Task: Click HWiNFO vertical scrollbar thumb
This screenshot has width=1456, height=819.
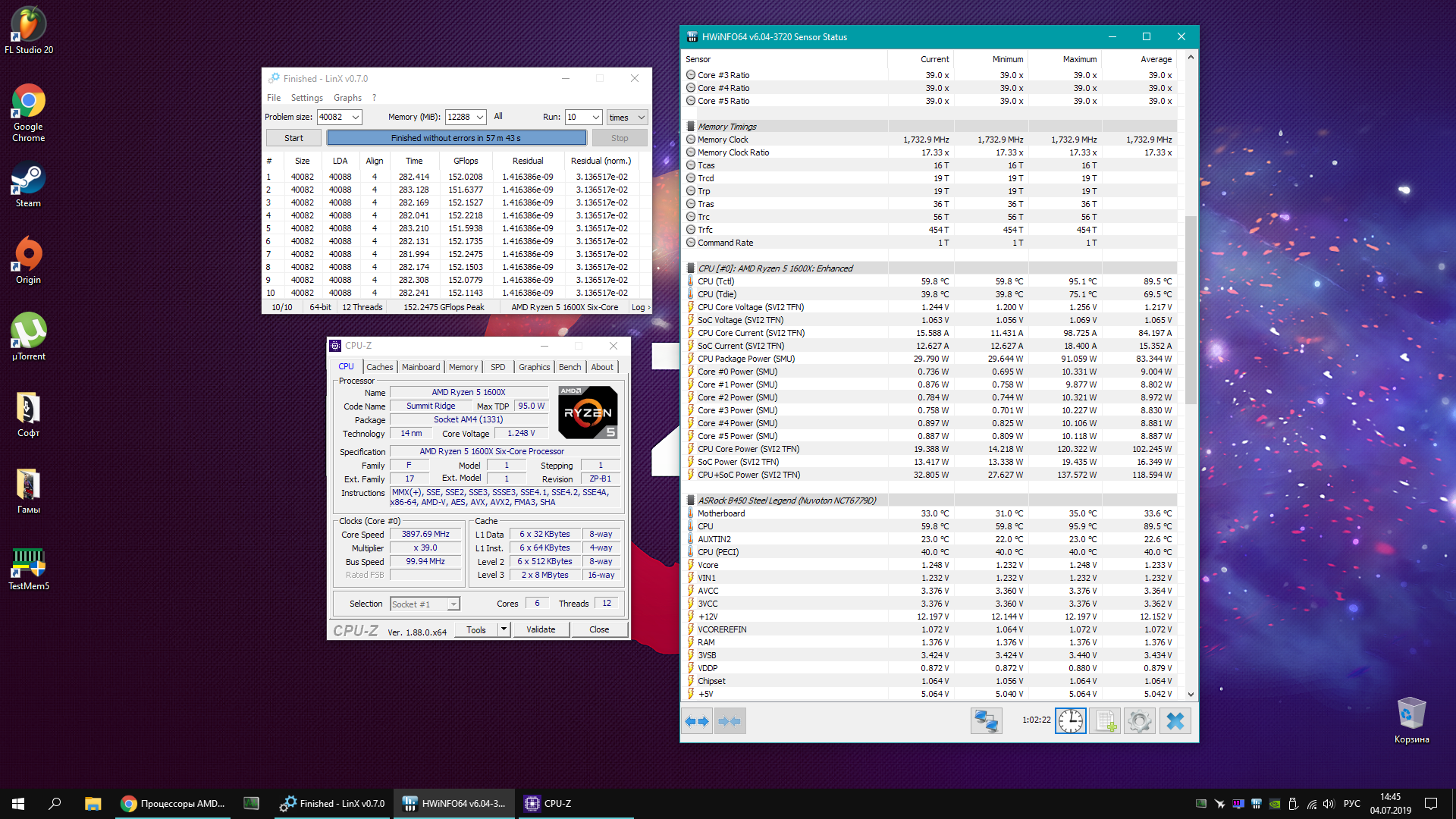Action: click(x=1191, y=311)
